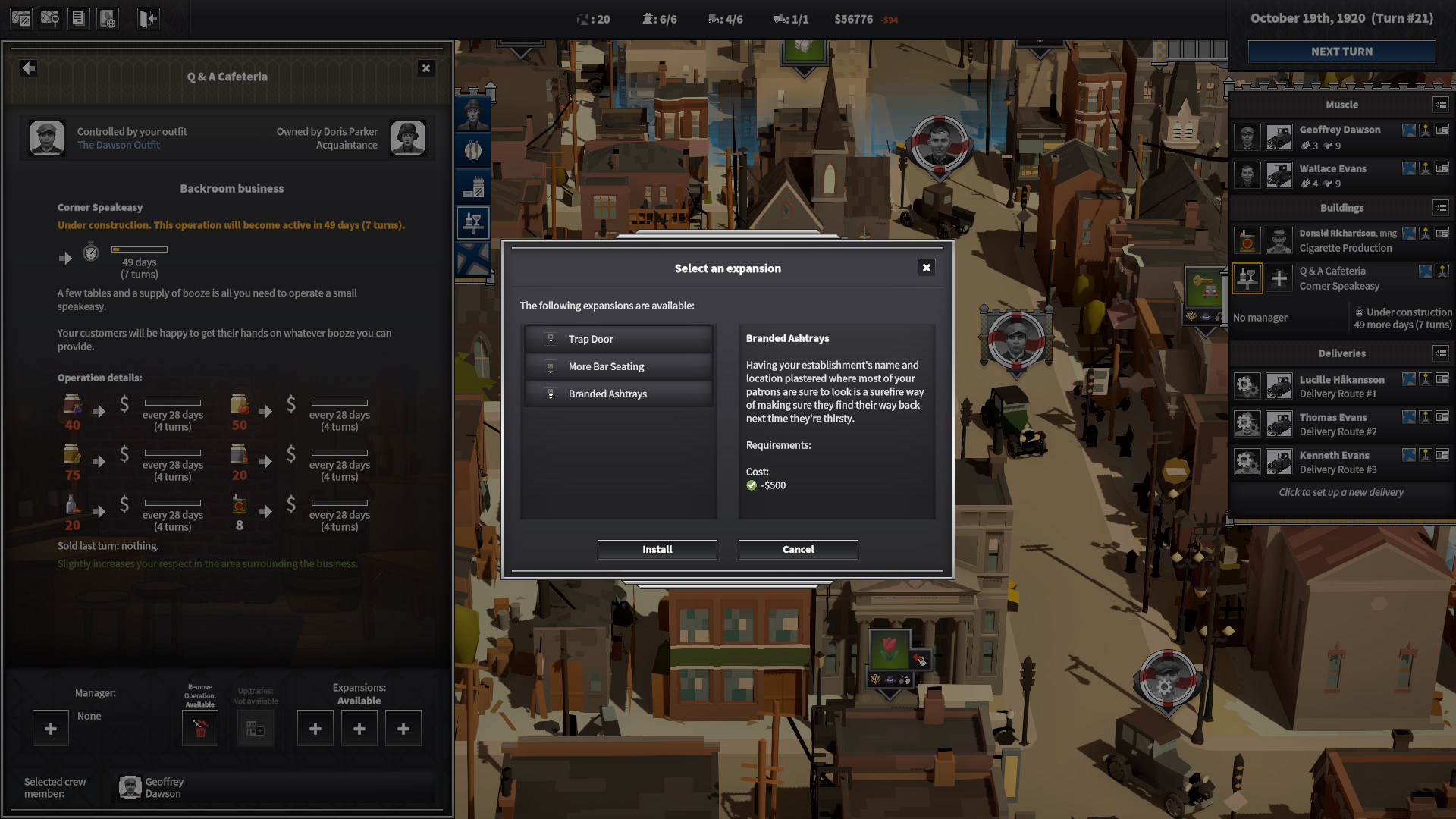1456x819 pixels.
Task: Select More Bar Seating expansion
Action: (x=605, y=365)
